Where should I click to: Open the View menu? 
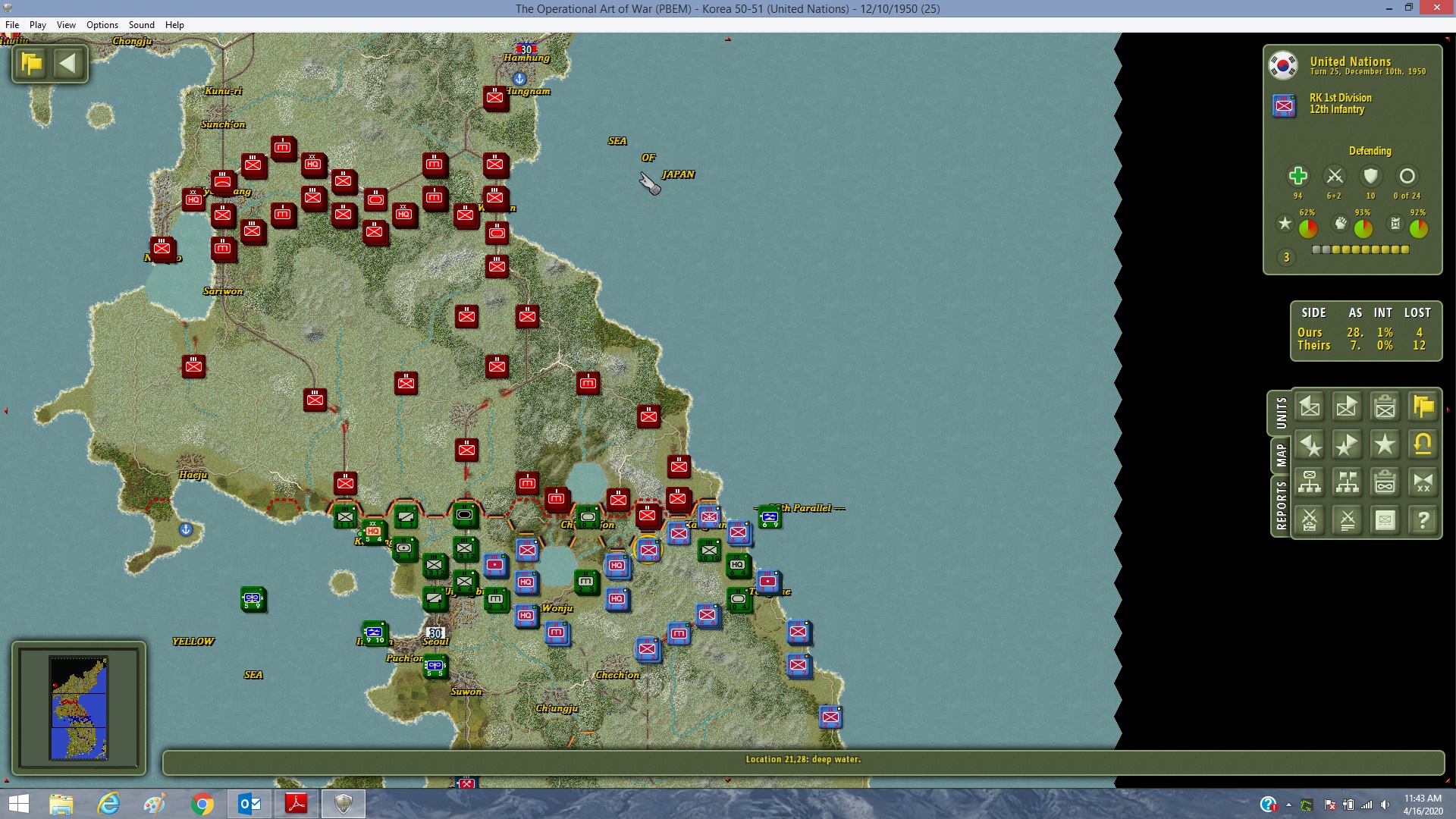coord(66,25)
